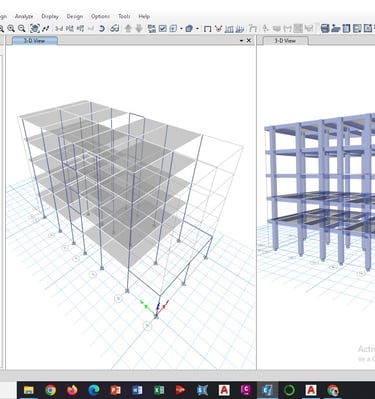The height and width of the screenshot is (399, 375).
Task: Click the Assign Frame toolbar icon
Action: [277, 29]
